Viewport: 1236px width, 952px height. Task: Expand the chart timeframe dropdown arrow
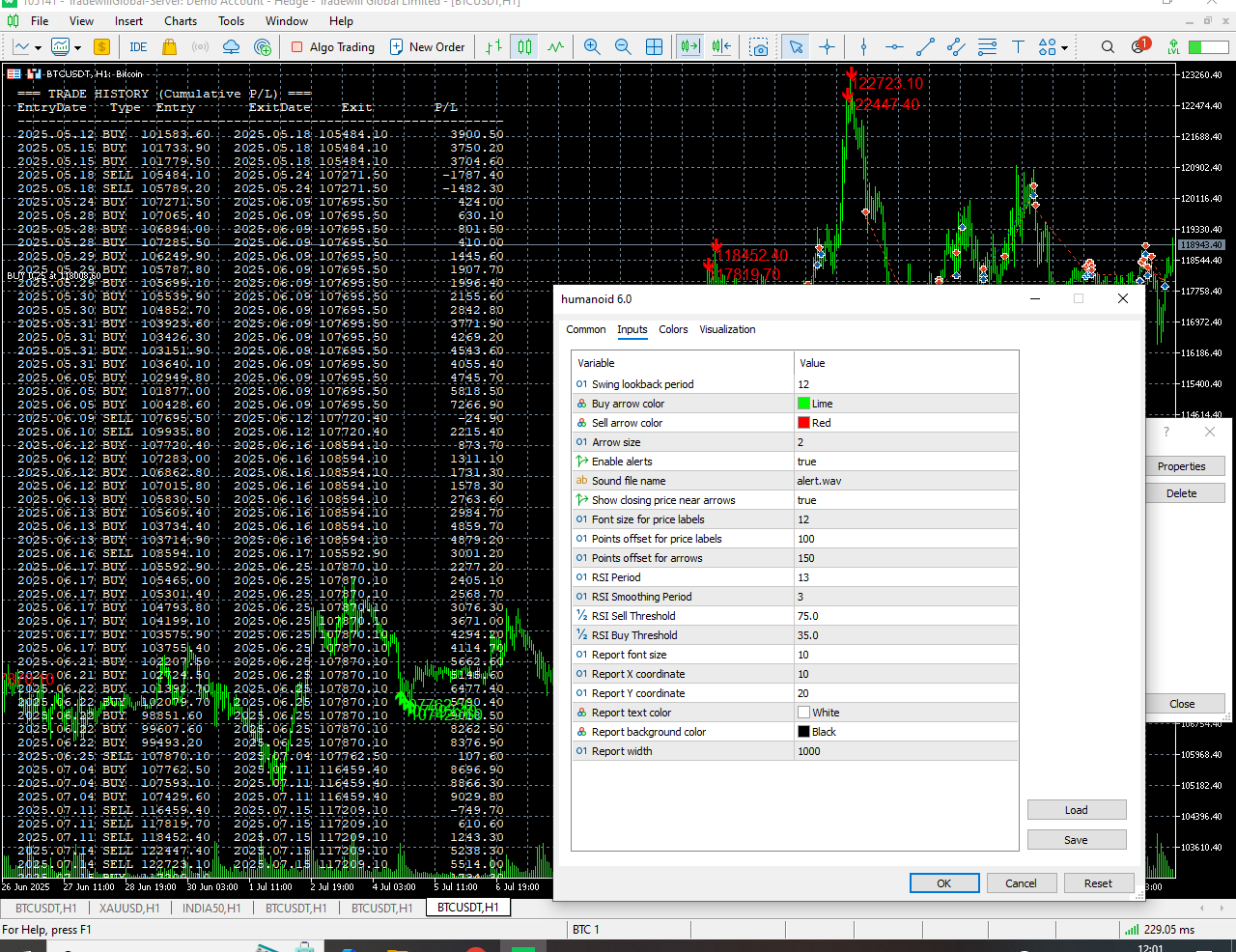pyautogui.click(x=38, y=47)
